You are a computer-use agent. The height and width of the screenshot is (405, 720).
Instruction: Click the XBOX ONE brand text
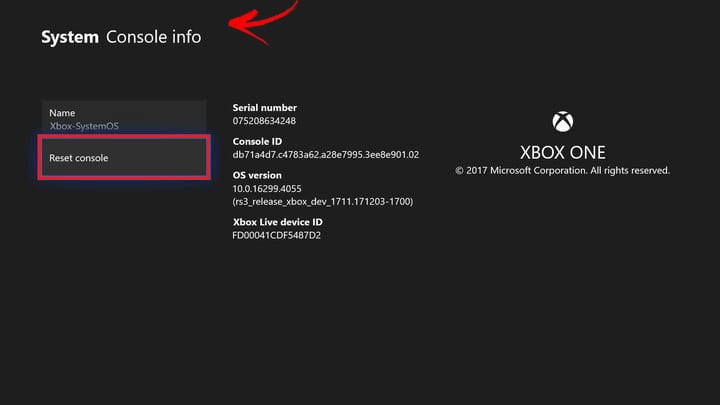(x=562, y=152)
